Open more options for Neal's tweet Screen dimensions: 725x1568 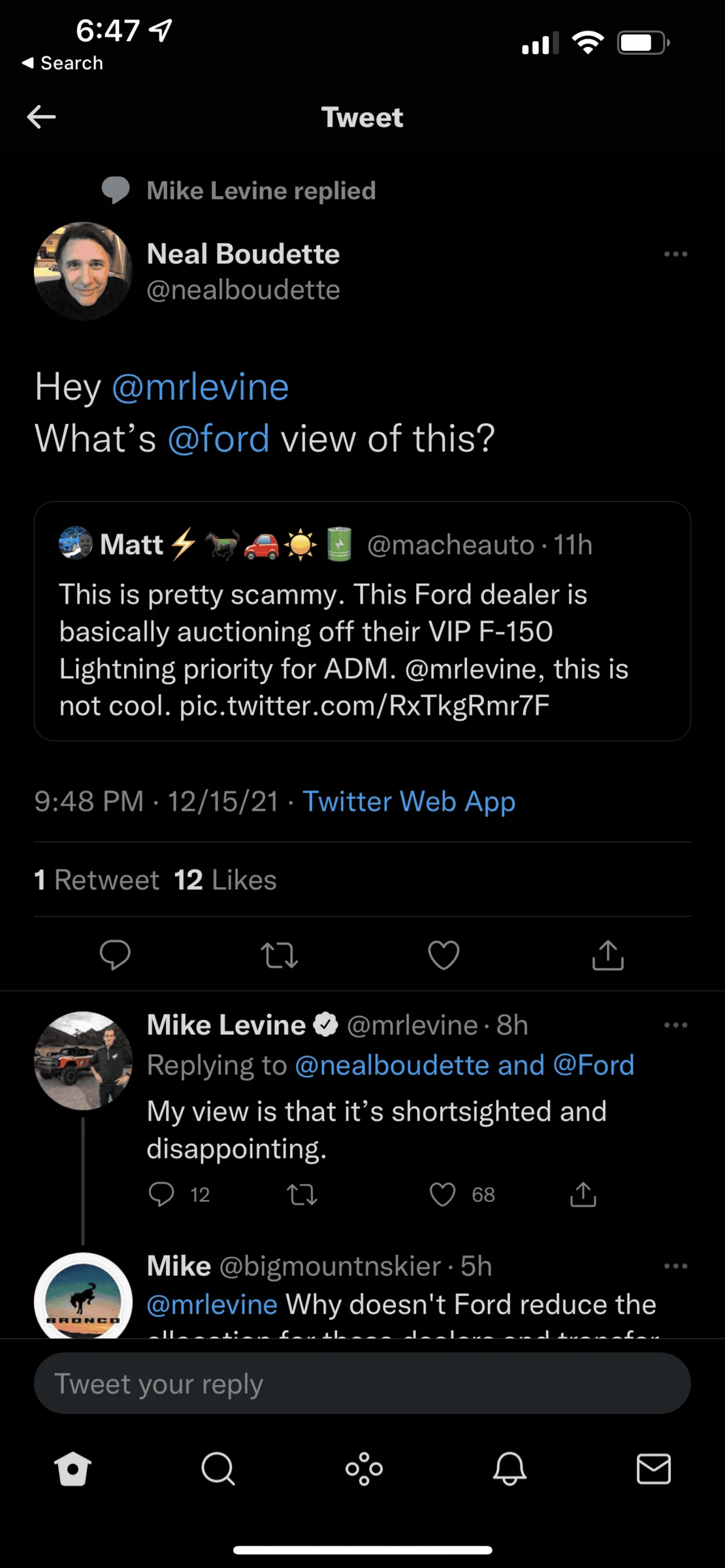click(675, 254)
